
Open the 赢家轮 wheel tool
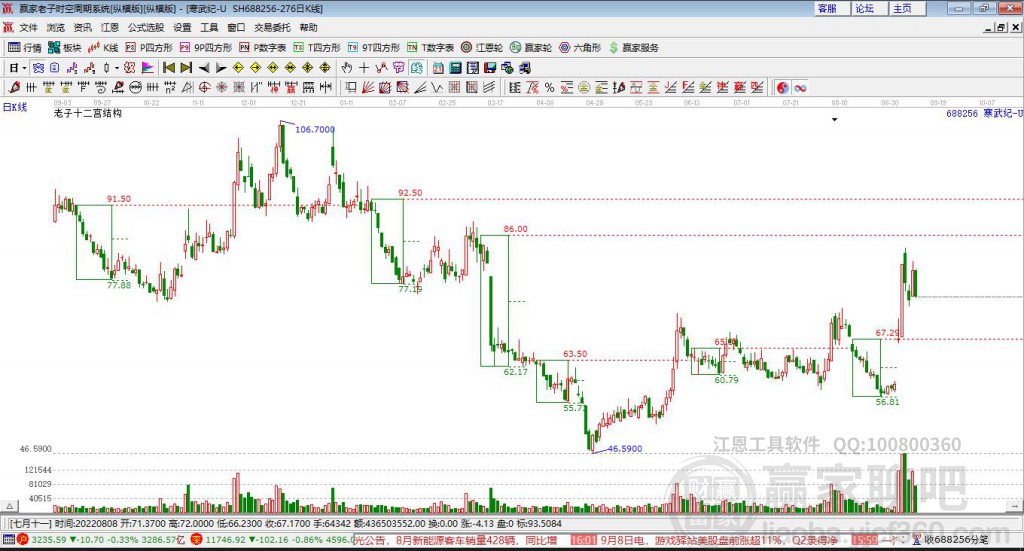tap(531, 48)
